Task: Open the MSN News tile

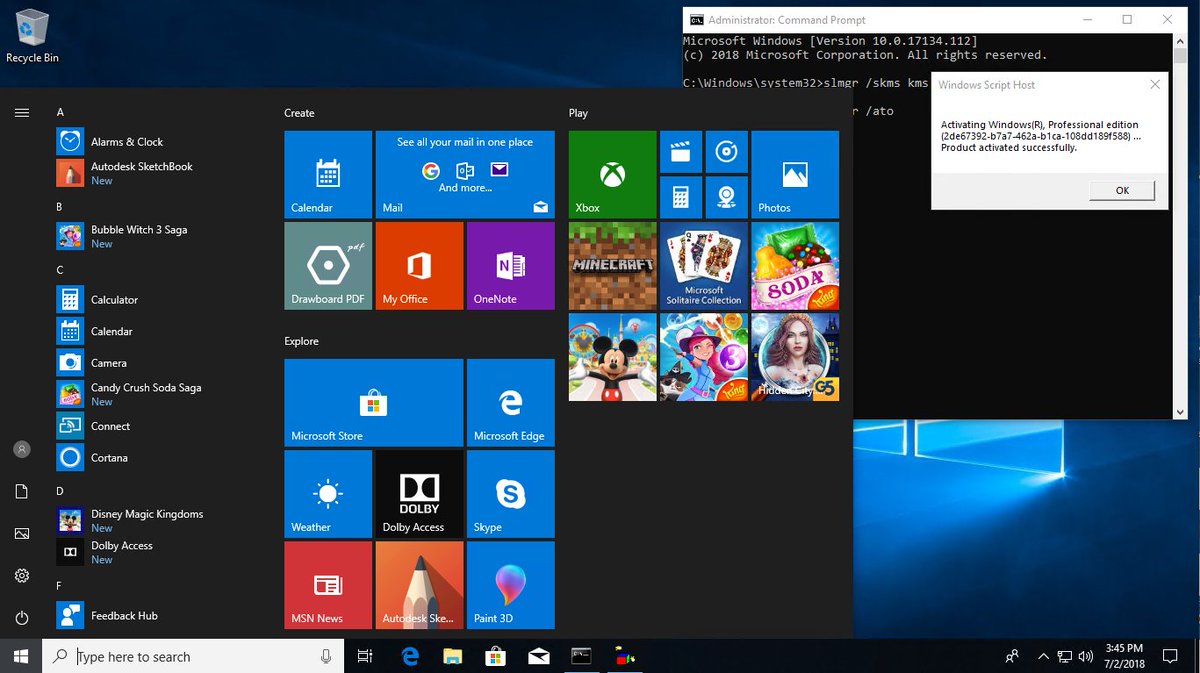Action: tap(328, 585)
